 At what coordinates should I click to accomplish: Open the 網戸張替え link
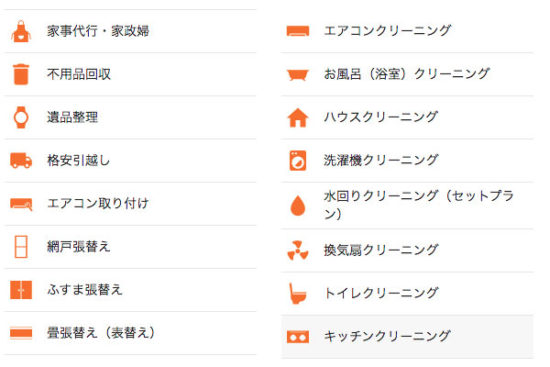130,247
